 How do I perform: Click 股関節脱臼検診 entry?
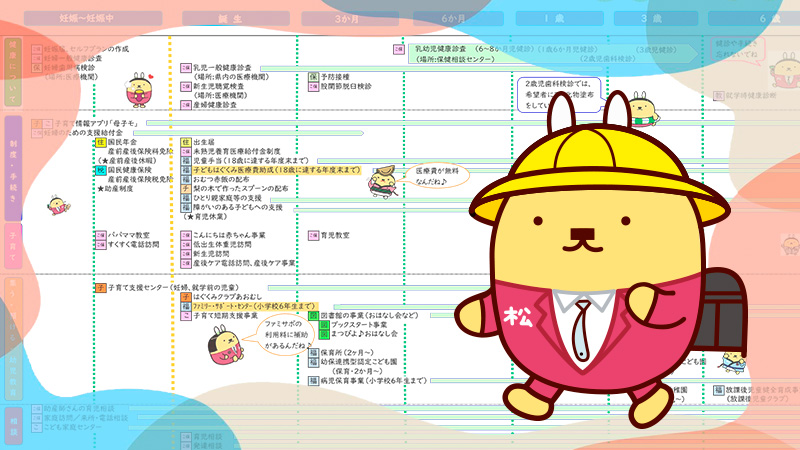[x=346, y=86]
